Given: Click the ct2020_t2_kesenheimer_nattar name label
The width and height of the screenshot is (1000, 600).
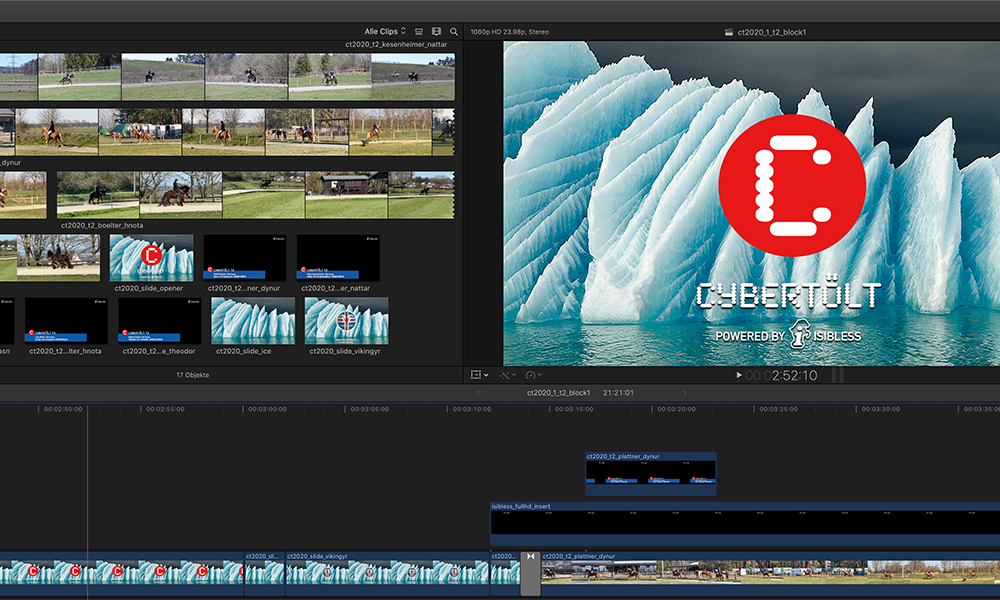Looking at the screenshot, I should (396, 45).
